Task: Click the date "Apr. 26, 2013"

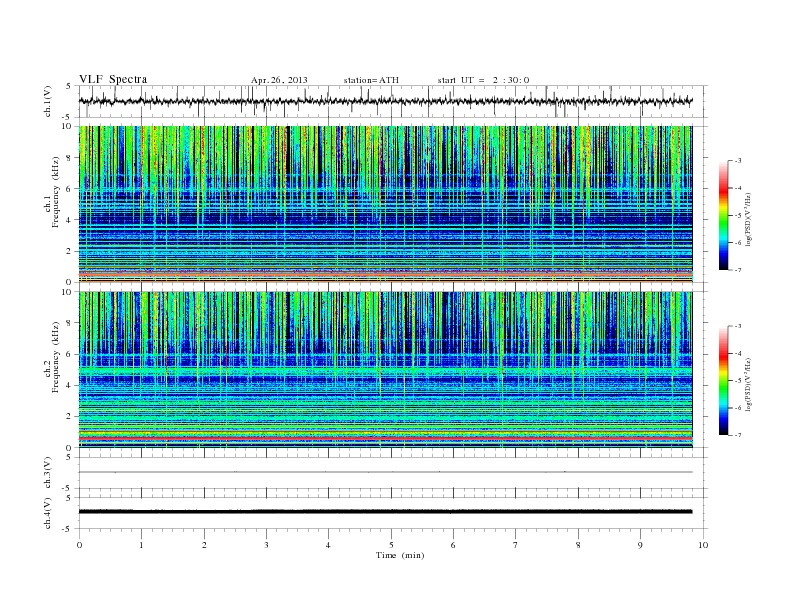Action: pyautogui.click(x=279, y=80)
